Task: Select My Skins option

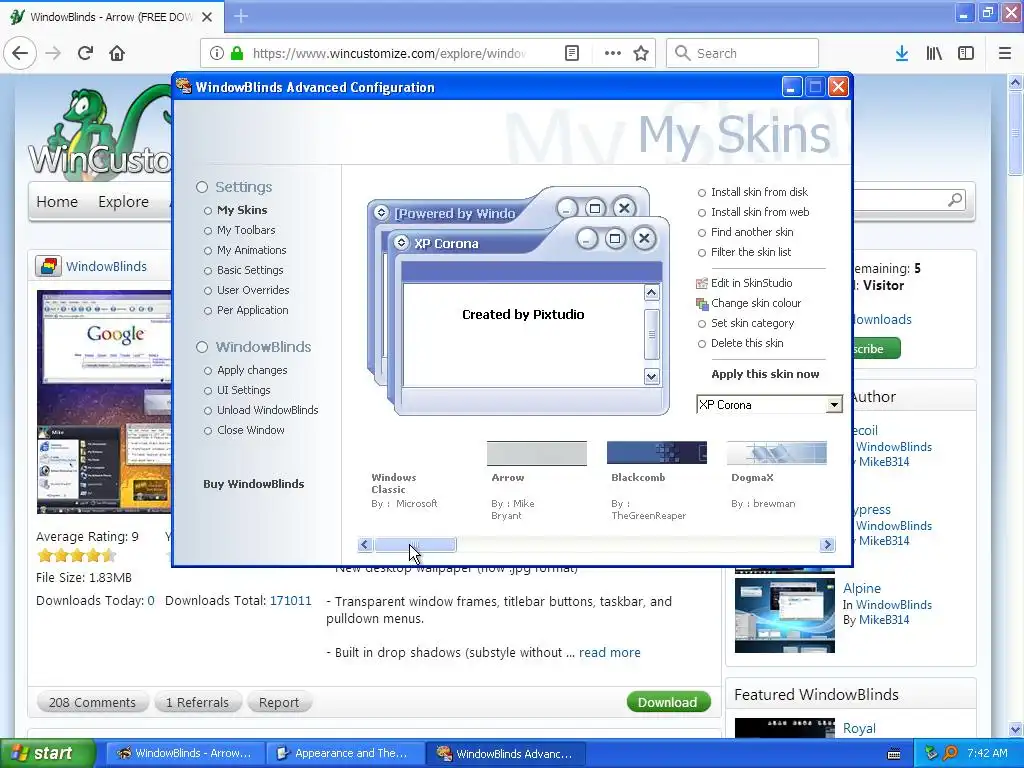Action: [242, 210]
